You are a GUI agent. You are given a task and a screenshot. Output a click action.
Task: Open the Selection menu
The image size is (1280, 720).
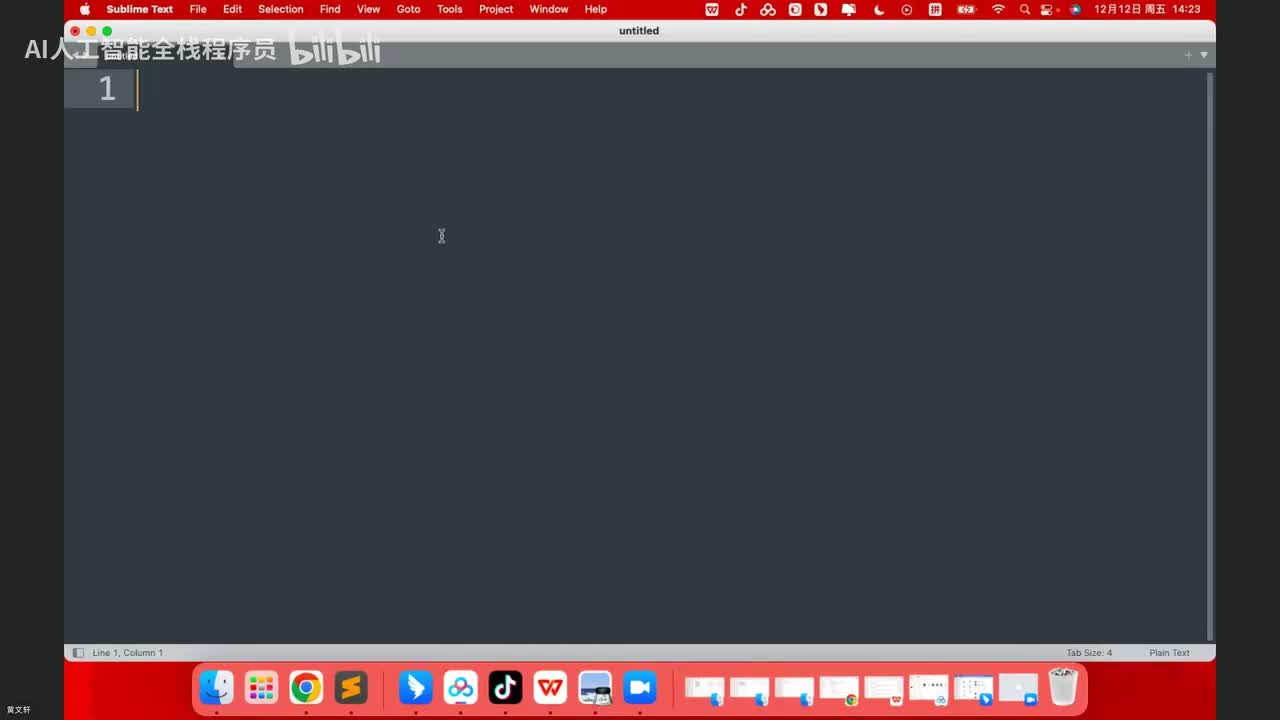(x=281, y=9)
